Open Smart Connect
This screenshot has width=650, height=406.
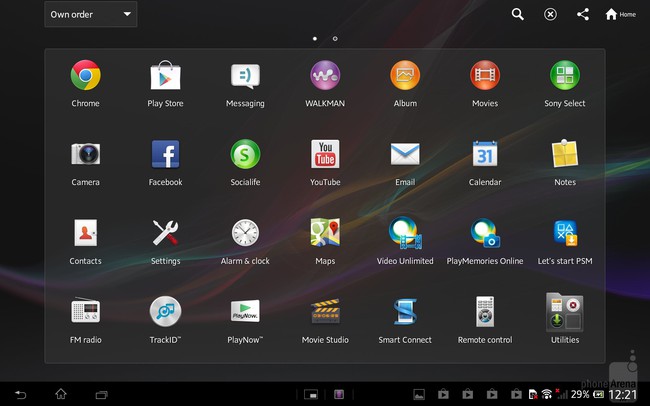[405, 311]
